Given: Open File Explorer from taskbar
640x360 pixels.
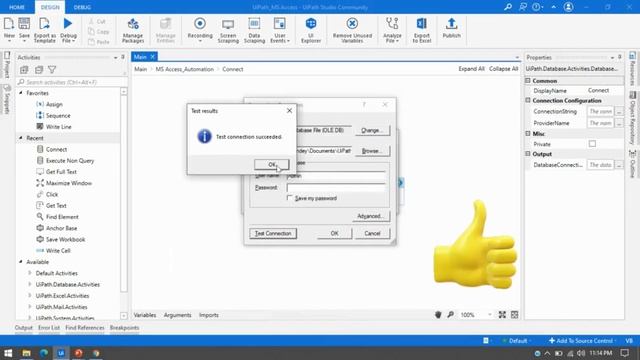Looking at the screenshot, I should pos(27,353).
